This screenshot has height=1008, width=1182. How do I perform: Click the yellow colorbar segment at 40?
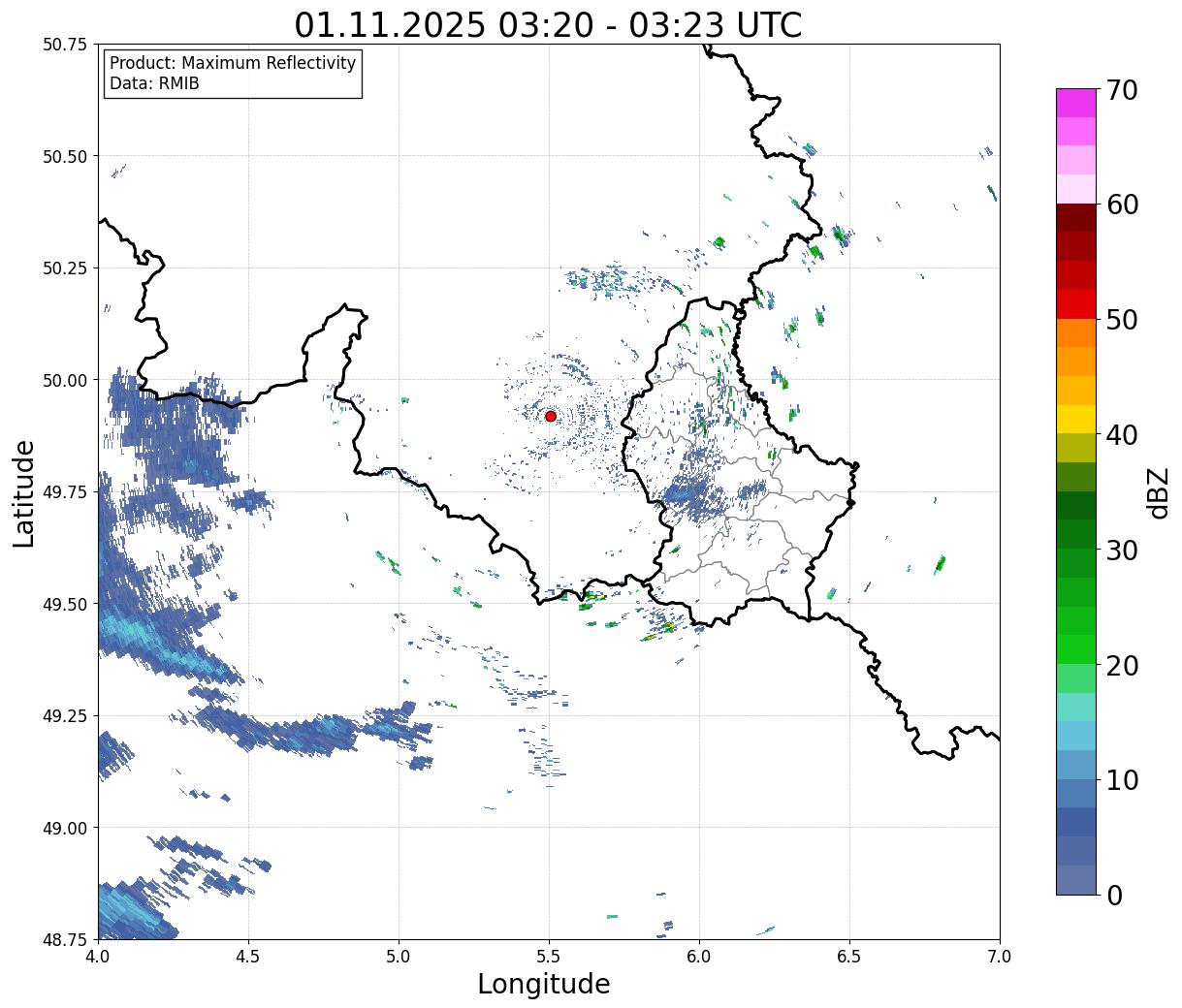[x=1076, y=419]
